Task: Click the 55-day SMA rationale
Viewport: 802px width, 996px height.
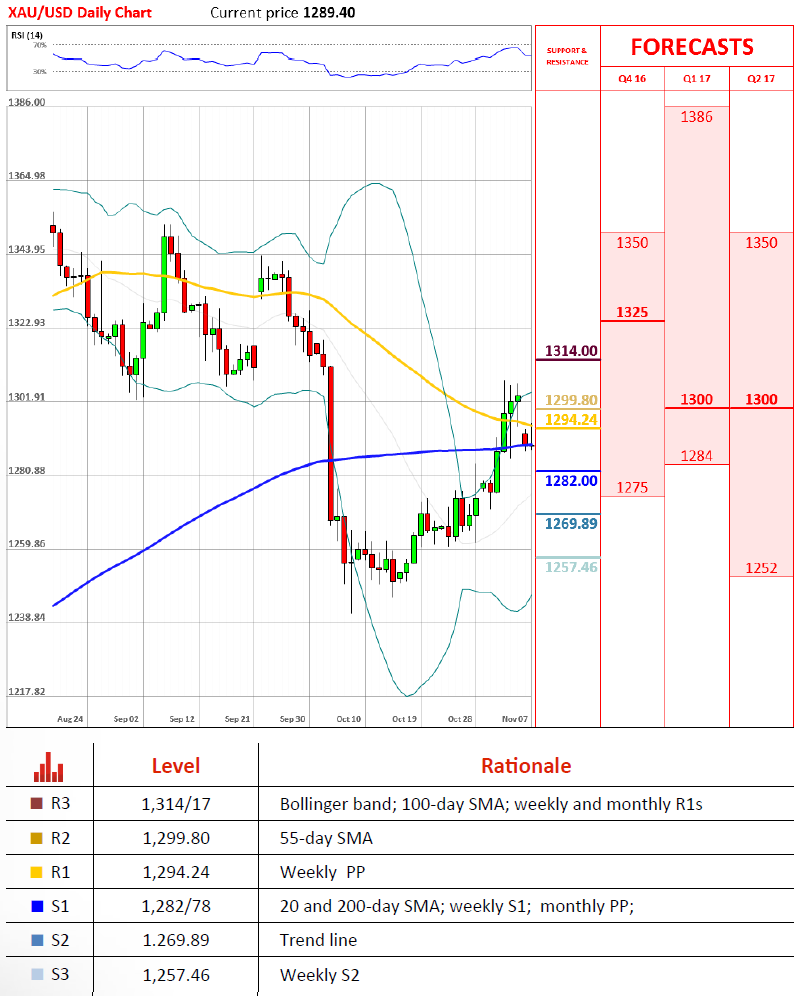Action: (326, 838)
